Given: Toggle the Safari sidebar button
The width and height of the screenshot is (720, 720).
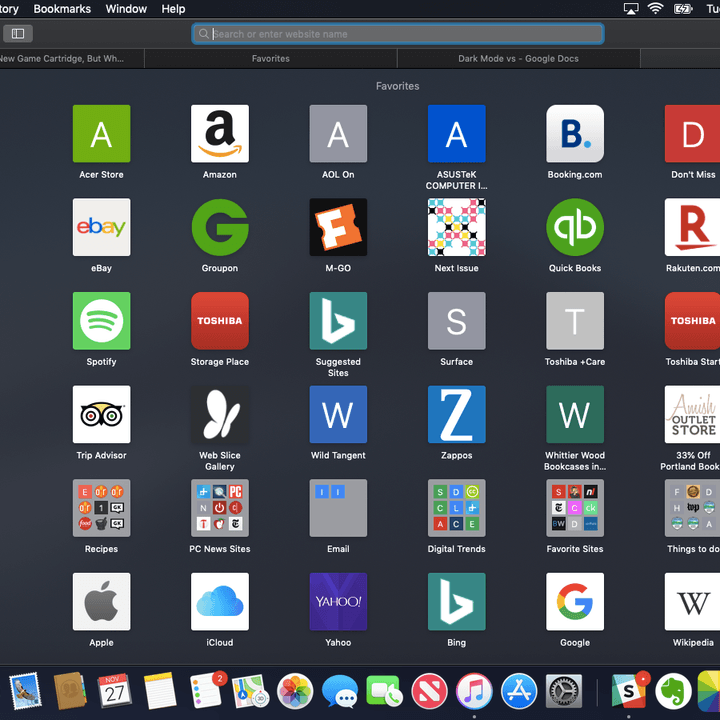Looking at the screenshot, I should coord(18,34).
